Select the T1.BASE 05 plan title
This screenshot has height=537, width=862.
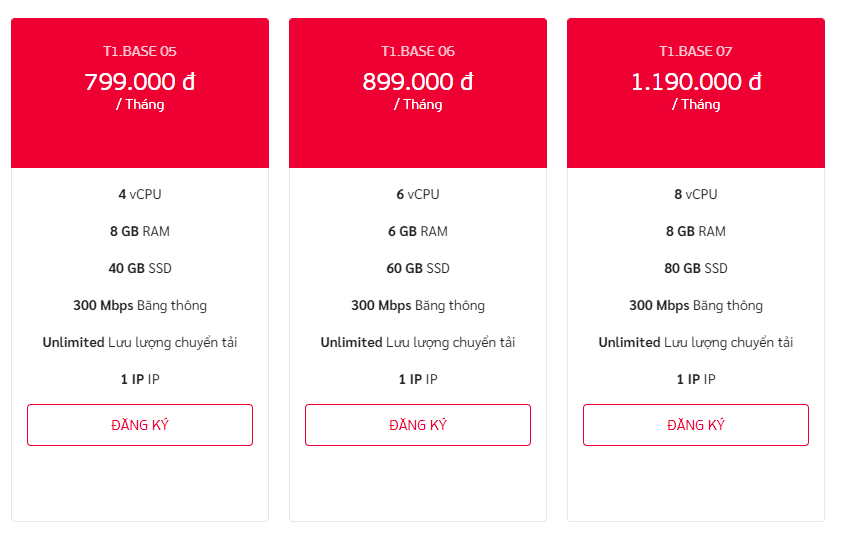tap(140, 51)
